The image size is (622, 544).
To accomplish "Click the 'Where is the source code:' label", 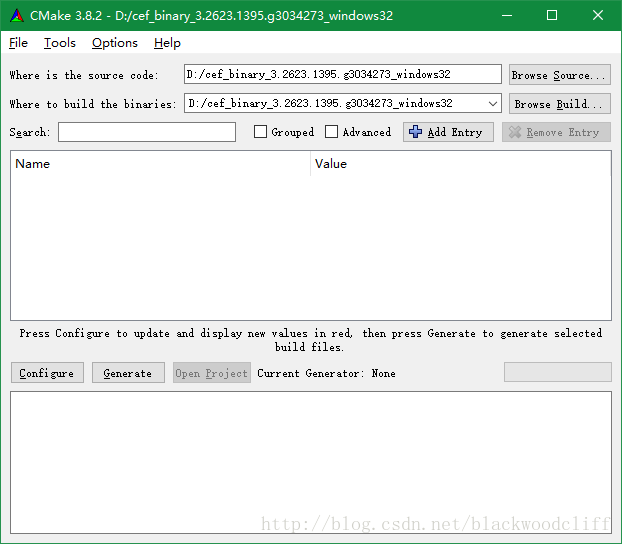I will tap(84, 75).
